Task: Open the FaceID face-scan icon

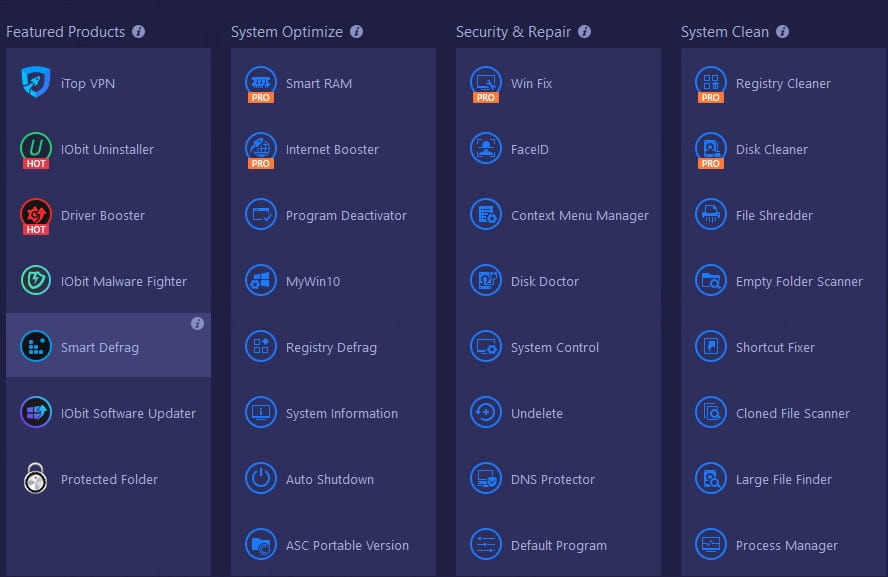Action: (486, 148)
